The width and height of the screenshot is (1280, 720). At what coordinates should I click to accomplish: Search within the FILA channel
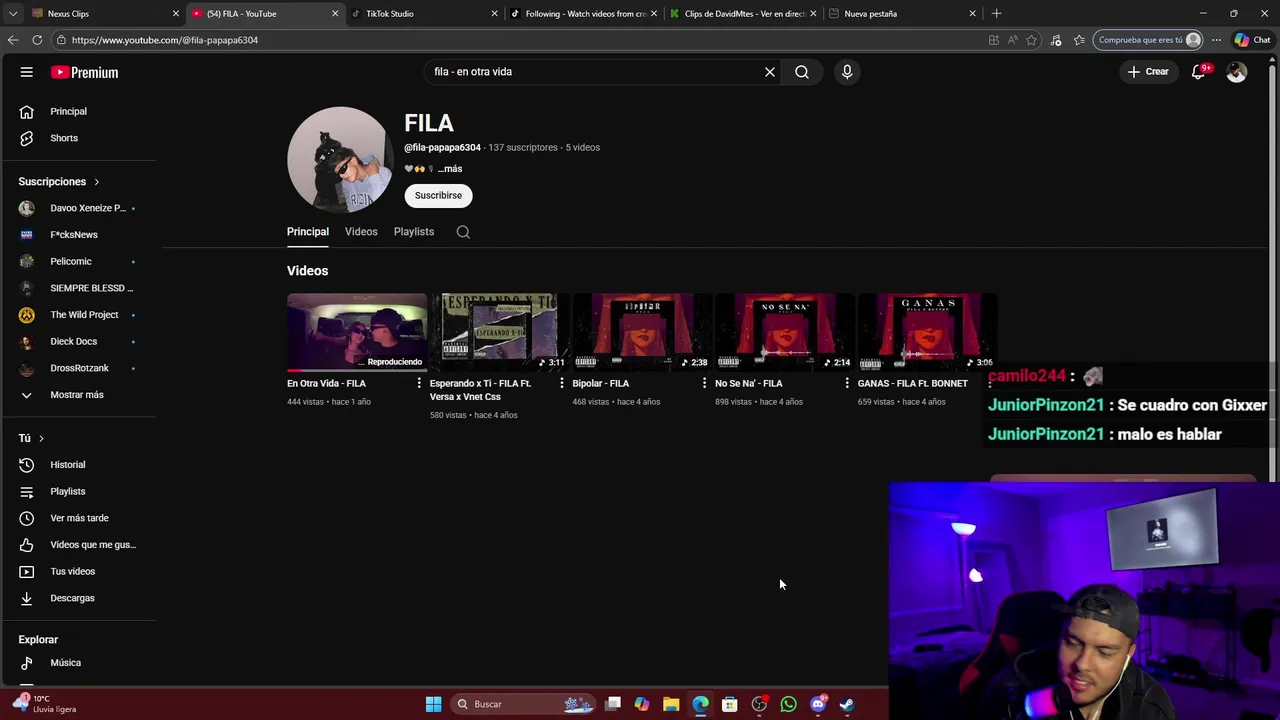(463, 232)
